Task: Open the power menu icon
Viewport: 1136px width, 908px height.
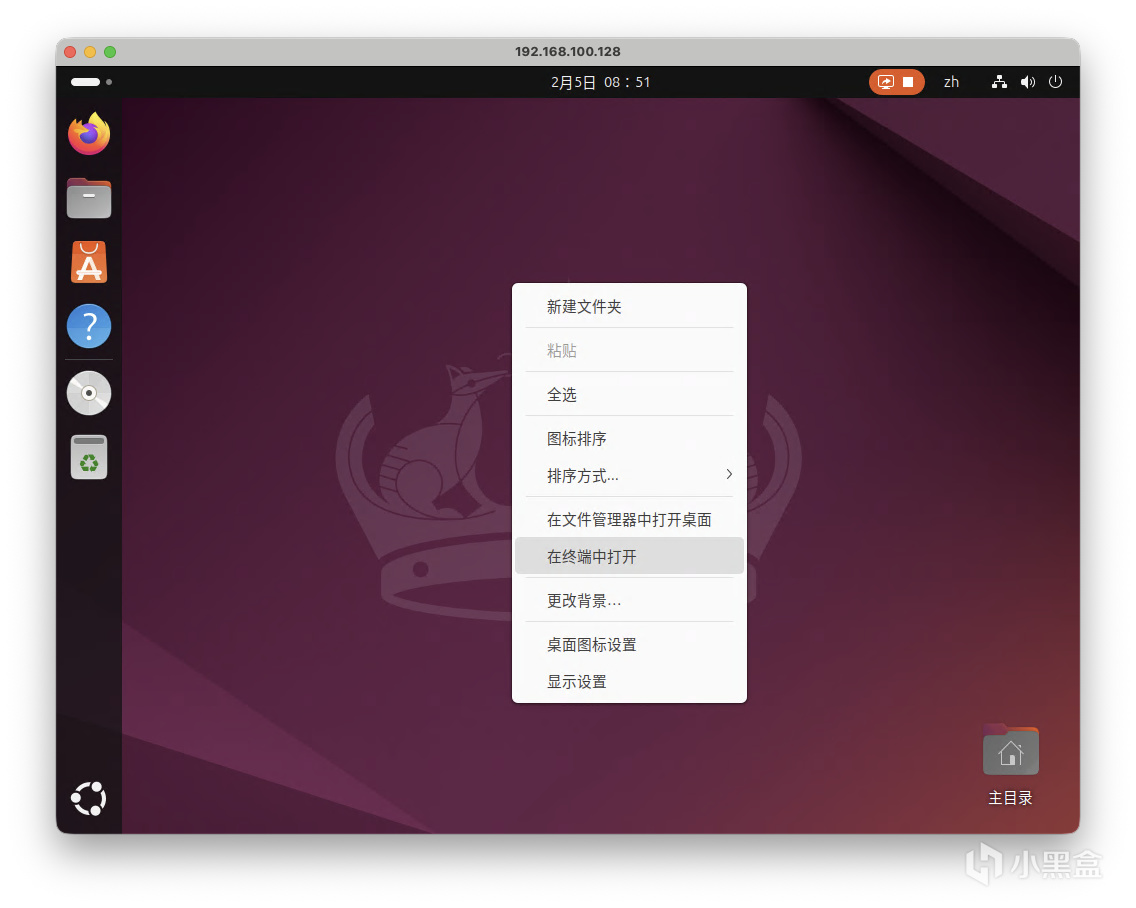Action: click(1056, 82)
